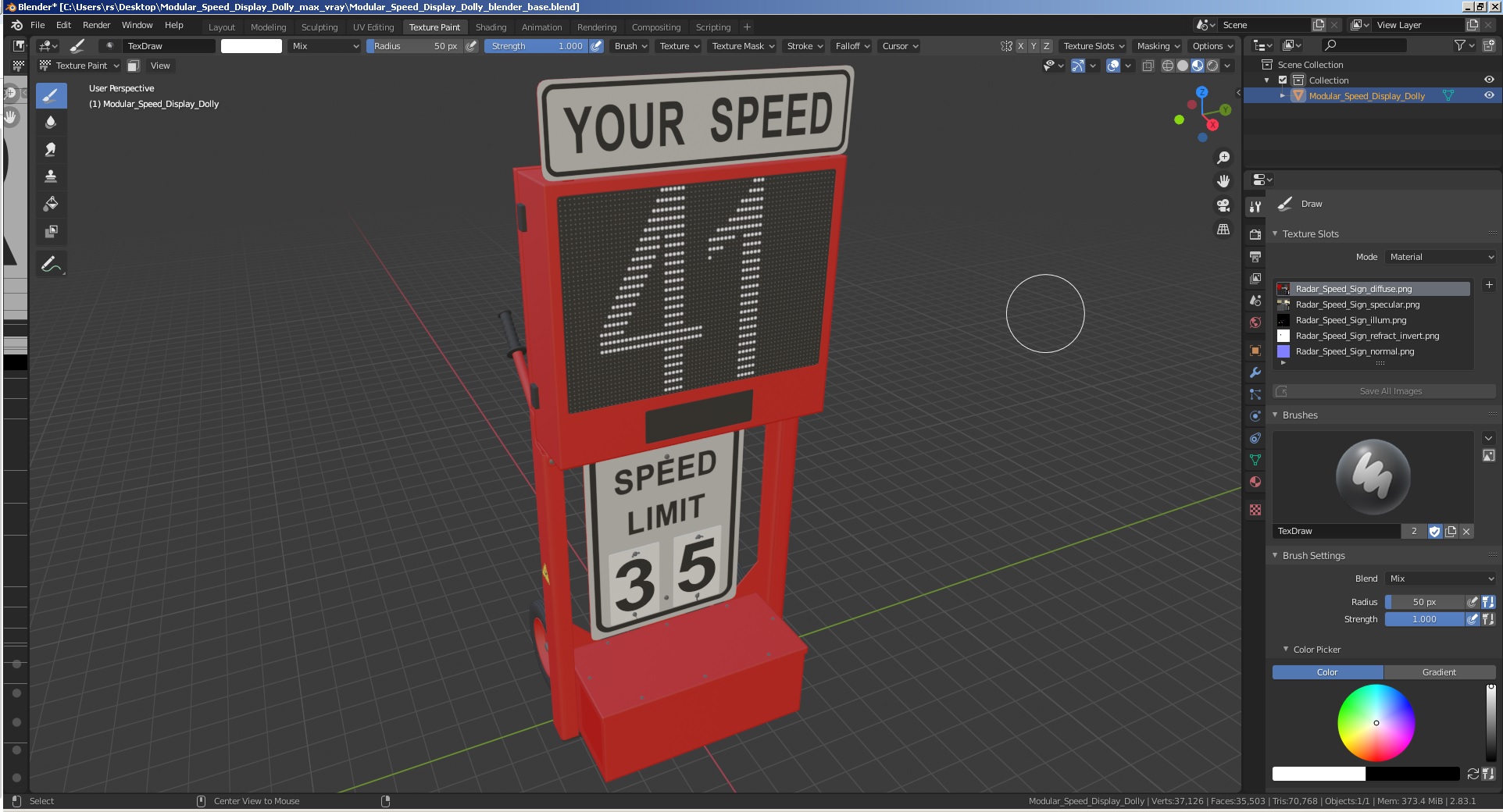Open Material properties tab
The image size is (1503, 812).
pyautogui.click(x=1255, y=482)
